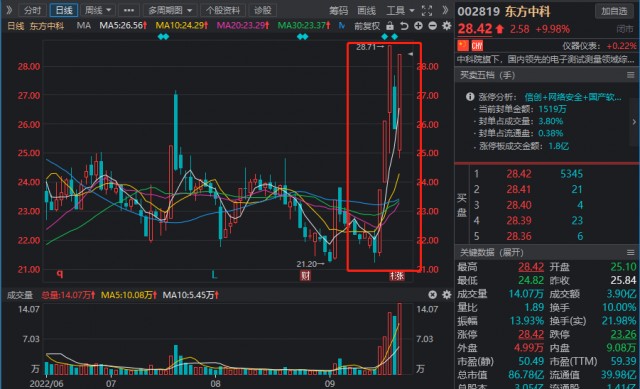Open chart settings via the top gear icon
The image size is (640, 389).
pyautogui.click(x=447, y=26)
